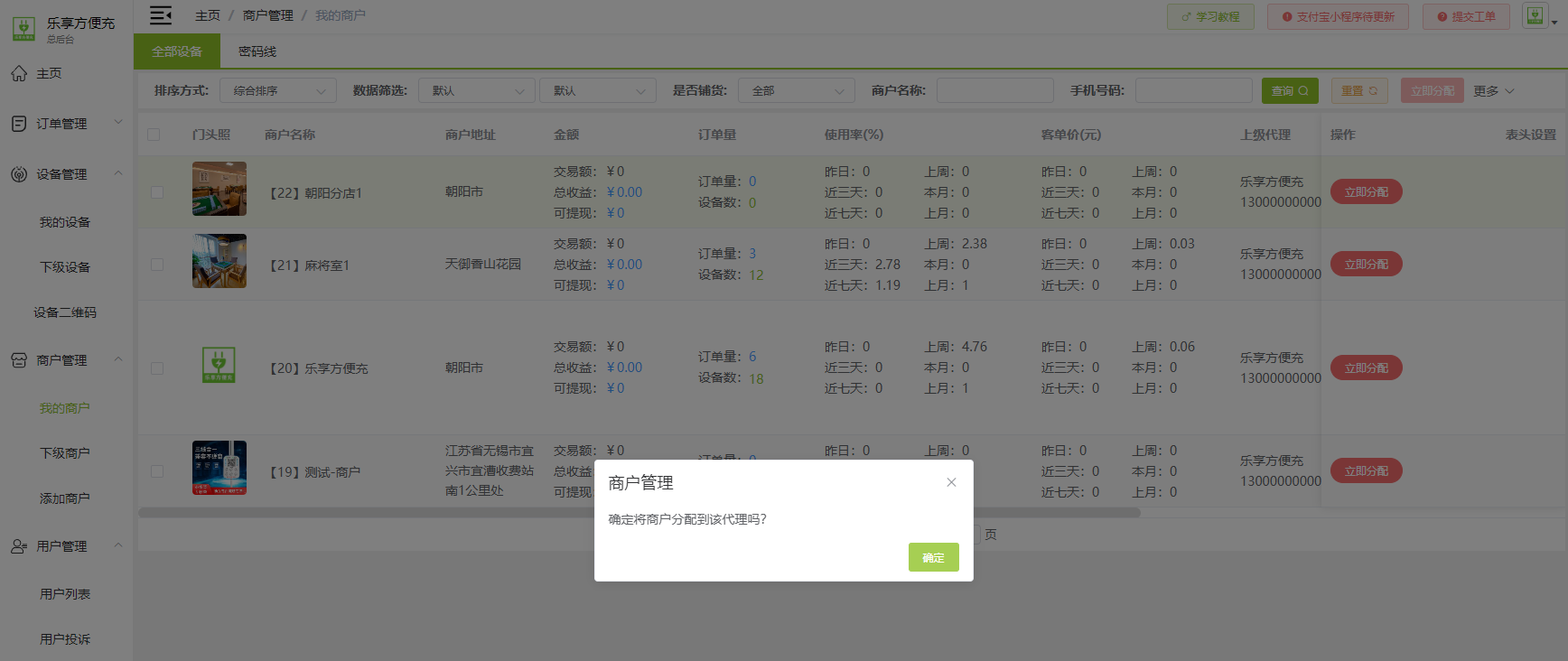Open the 综合排序 sort dropdown

pyautogui.click(x=278, y=90)
